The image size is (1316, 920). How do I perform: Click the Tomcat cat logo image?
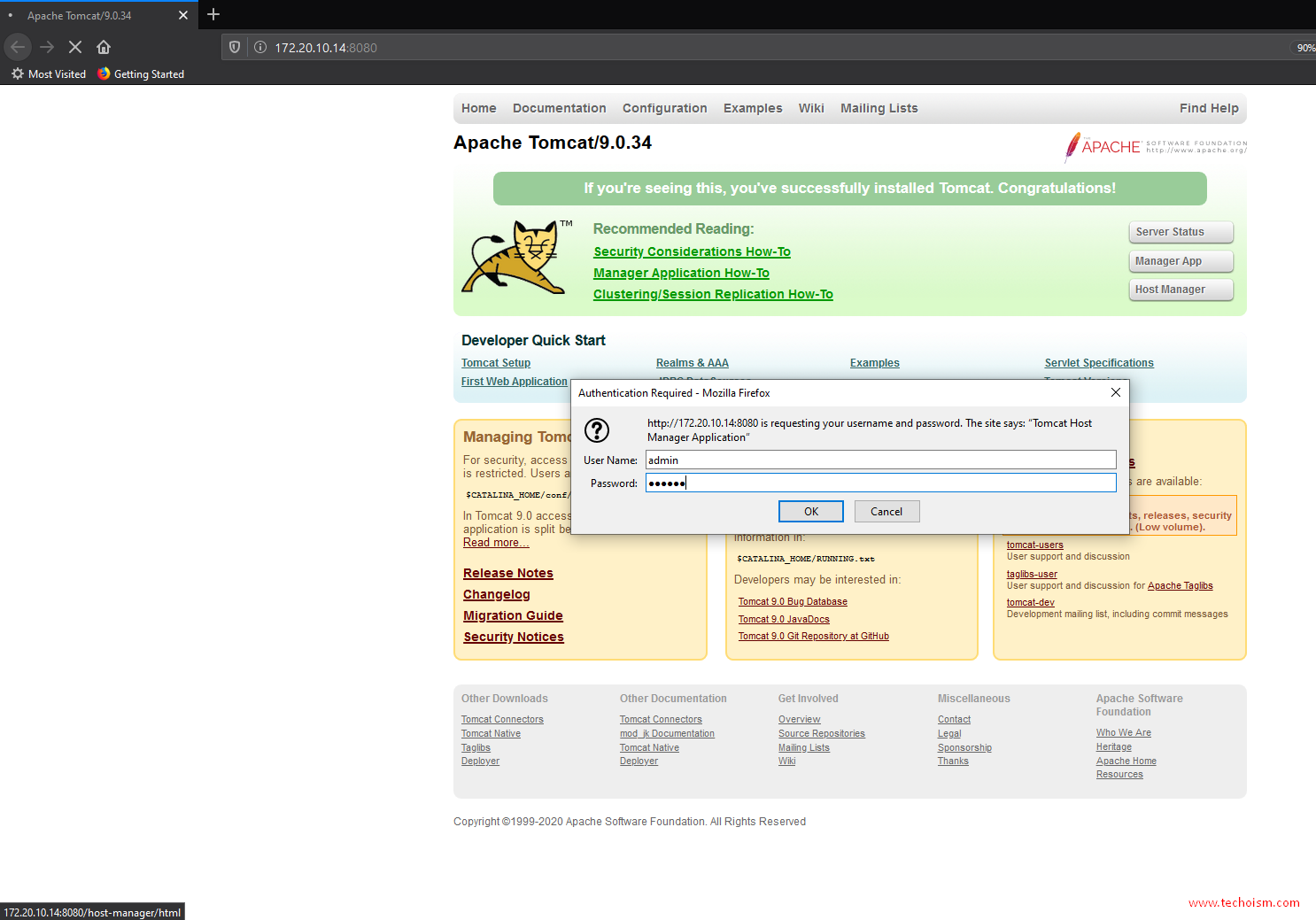(x=517, y=258)
